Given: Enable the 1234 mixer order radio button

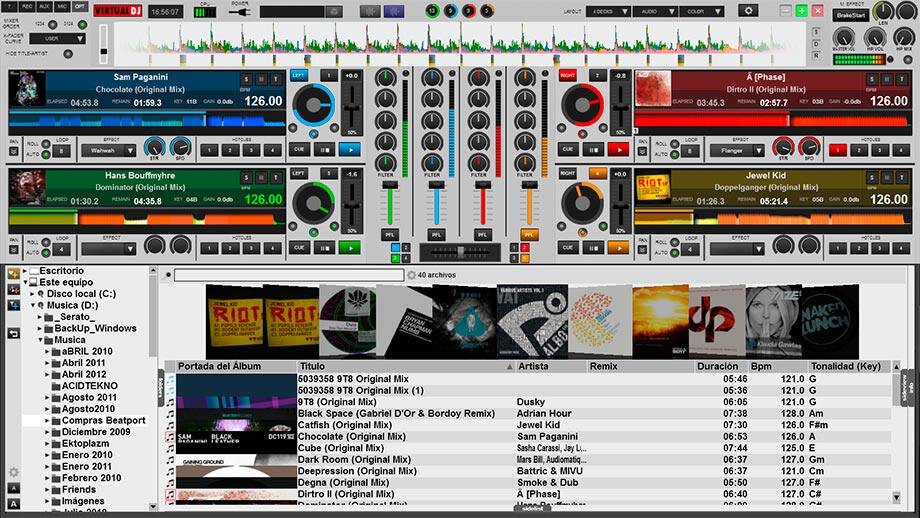Looking at the screenshot, I should [x=52, y=25].
